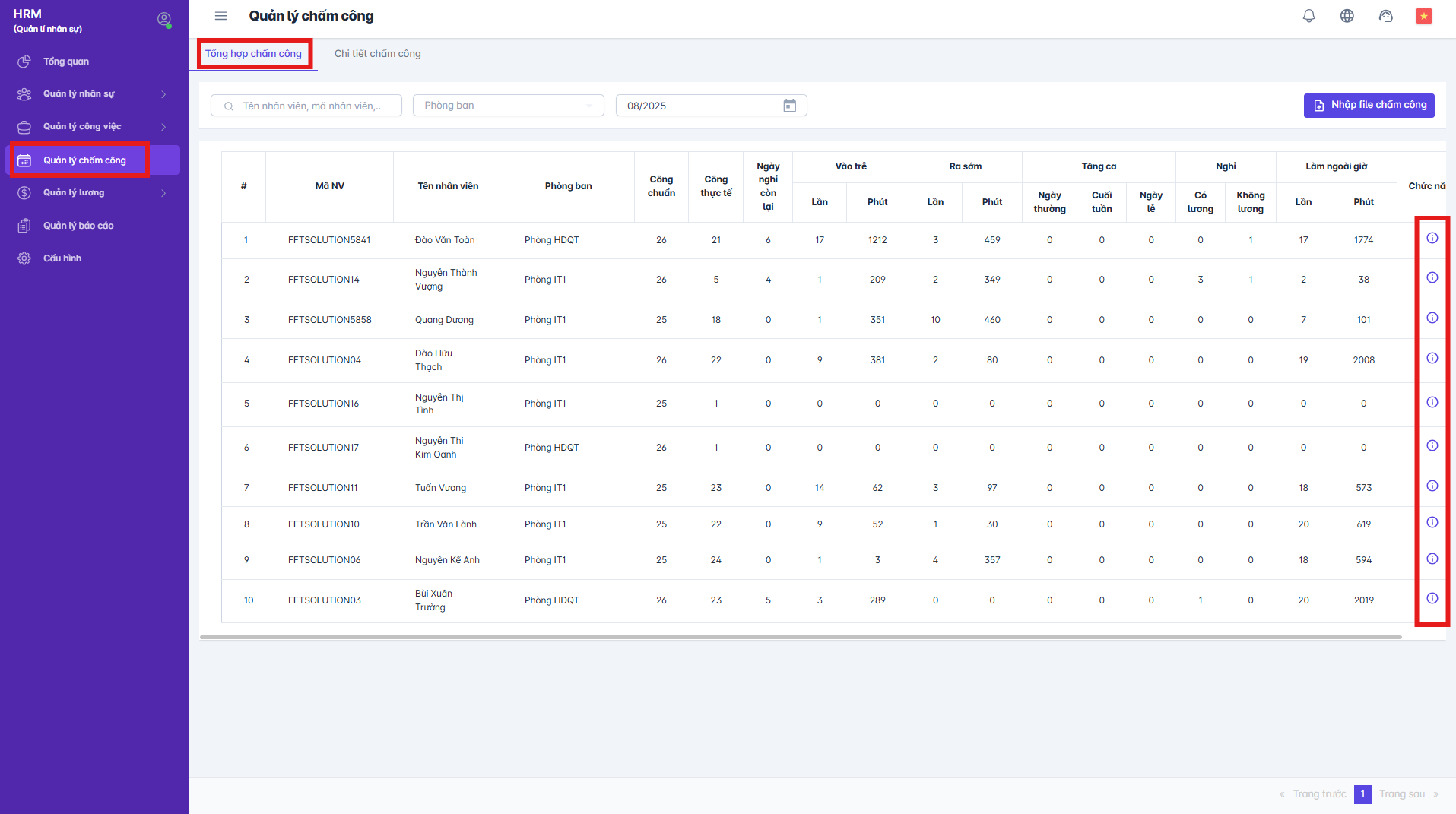This screenshot has width=1456, height=814.
Task: Click the Vietnam flag avatar icon
Action: point(1423,16)
